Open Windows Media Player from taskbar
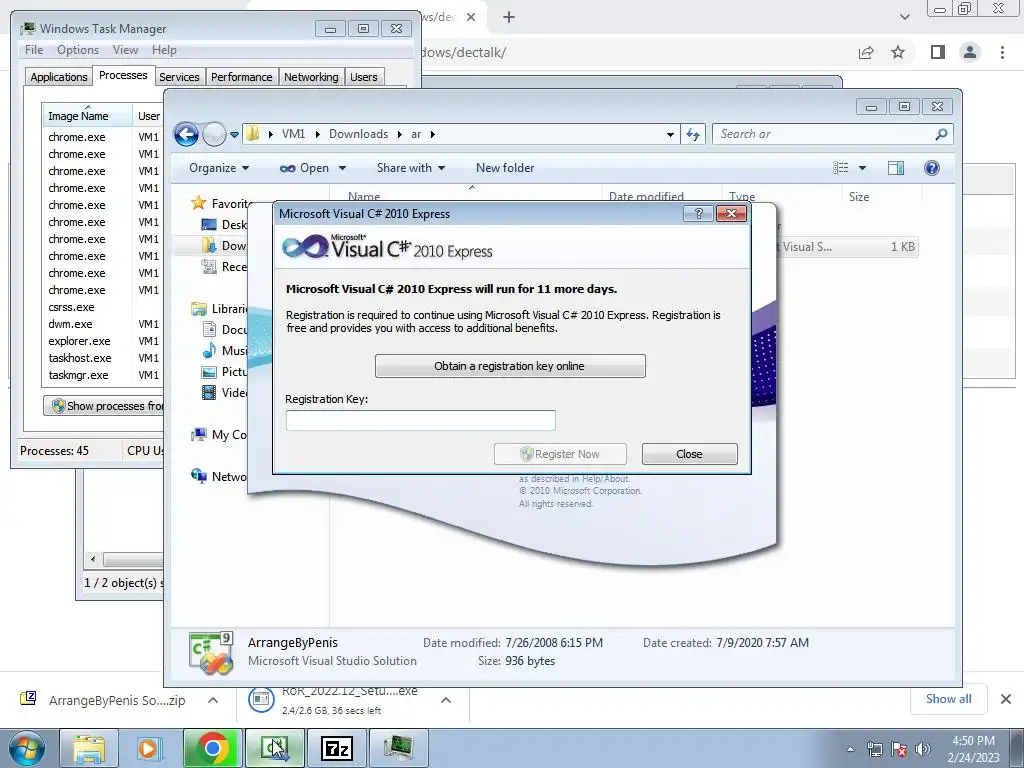1024x768 pixels. pos(148,748)
